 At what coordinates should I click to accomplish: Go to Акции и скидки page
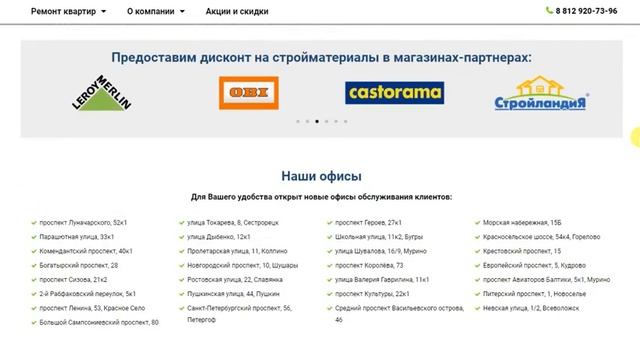[237, 11]
